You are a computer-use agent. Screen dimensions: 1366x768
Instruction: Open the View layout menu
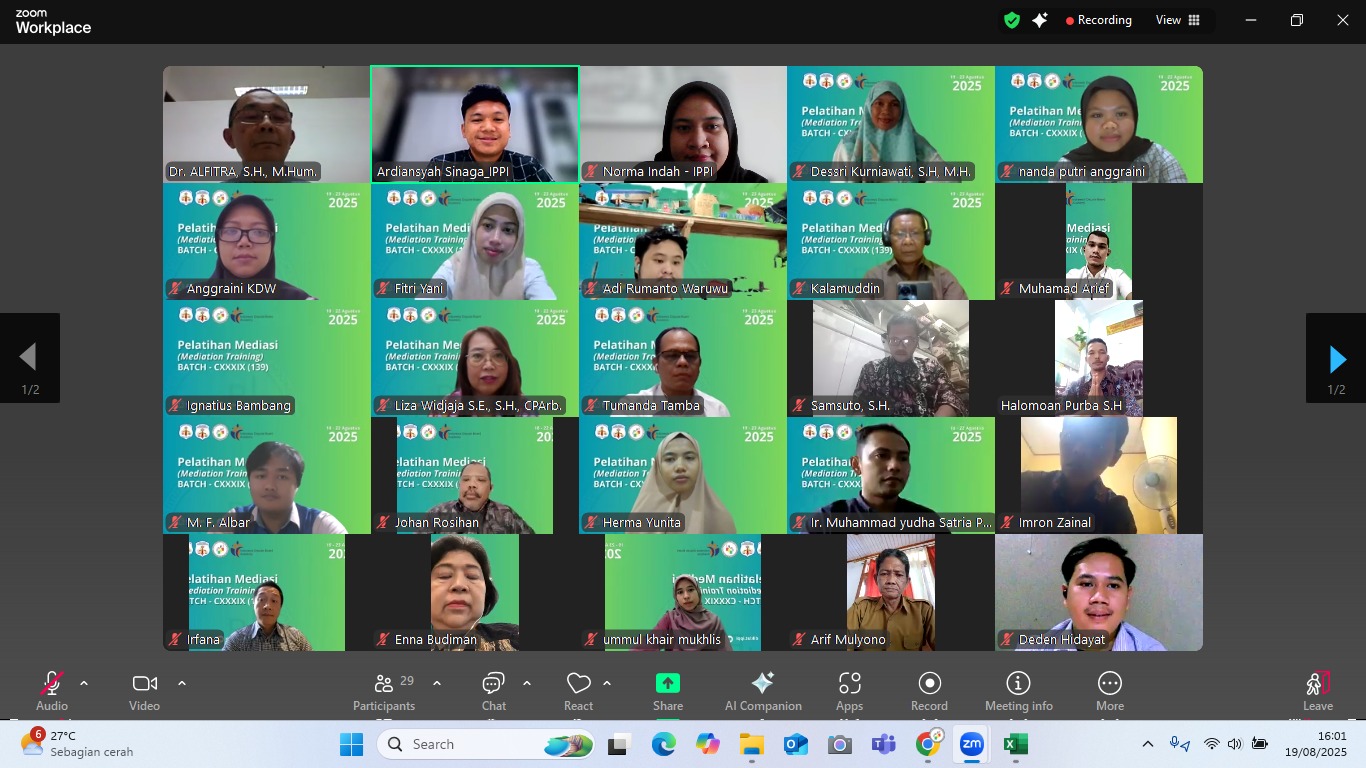[x=1178, y=20]
